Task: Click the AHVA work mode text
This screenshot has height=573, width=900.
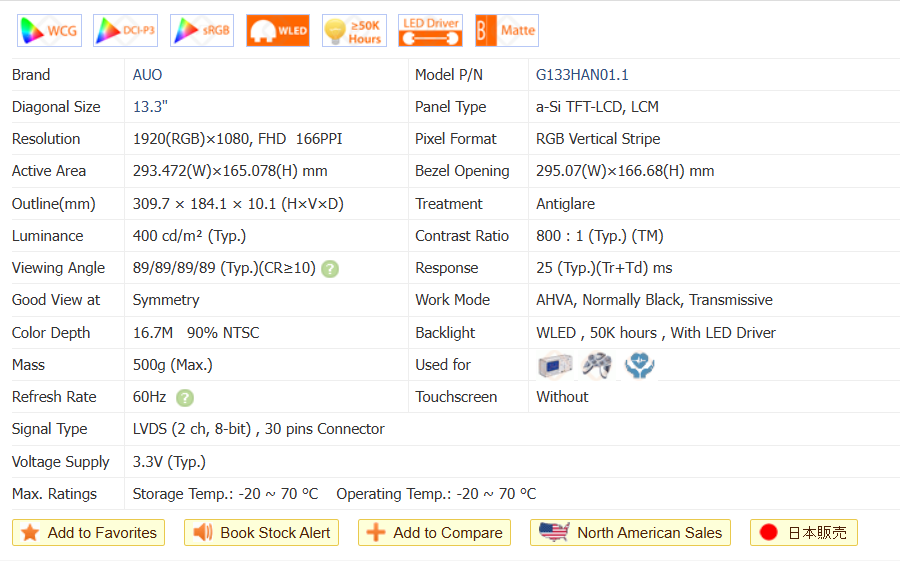Action: (556, 300)
